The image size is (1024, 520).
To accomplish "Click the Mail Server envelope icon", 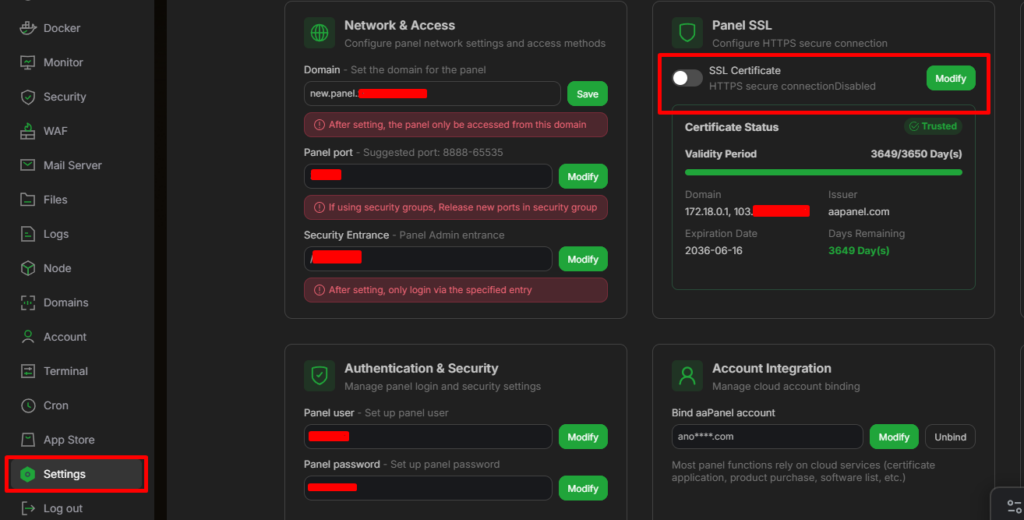I will point(27,165).
